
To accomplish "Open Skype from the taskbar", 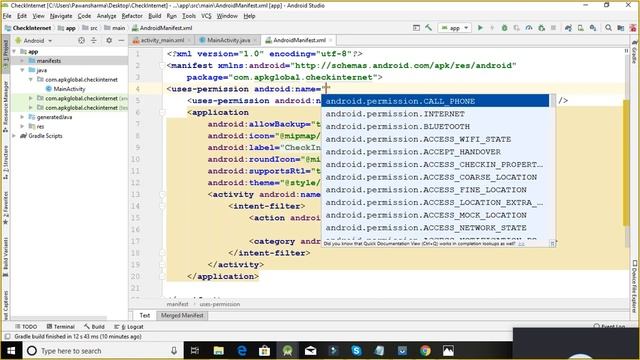I will point(356,350).
